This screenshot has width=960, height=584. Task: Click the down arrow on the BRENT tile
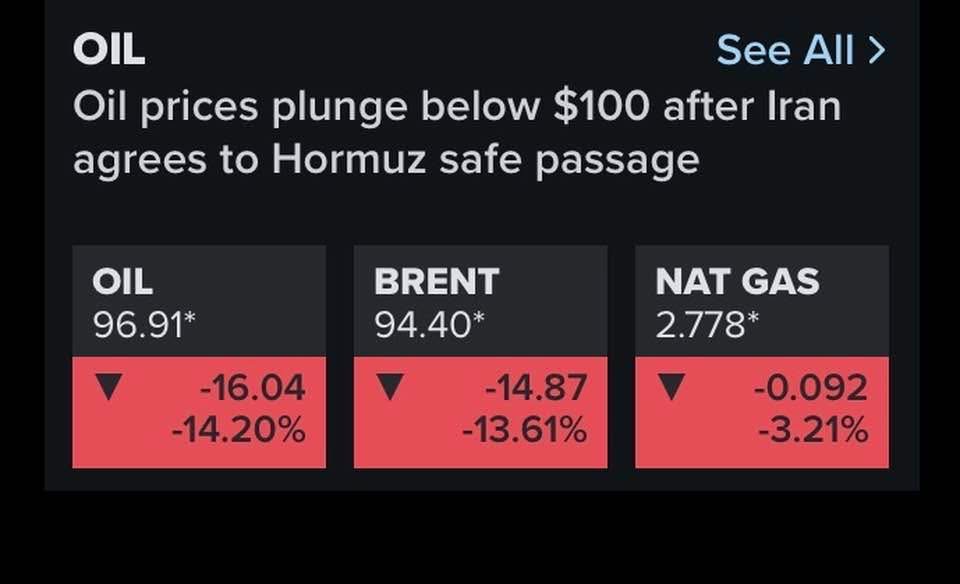pos(389,387)
